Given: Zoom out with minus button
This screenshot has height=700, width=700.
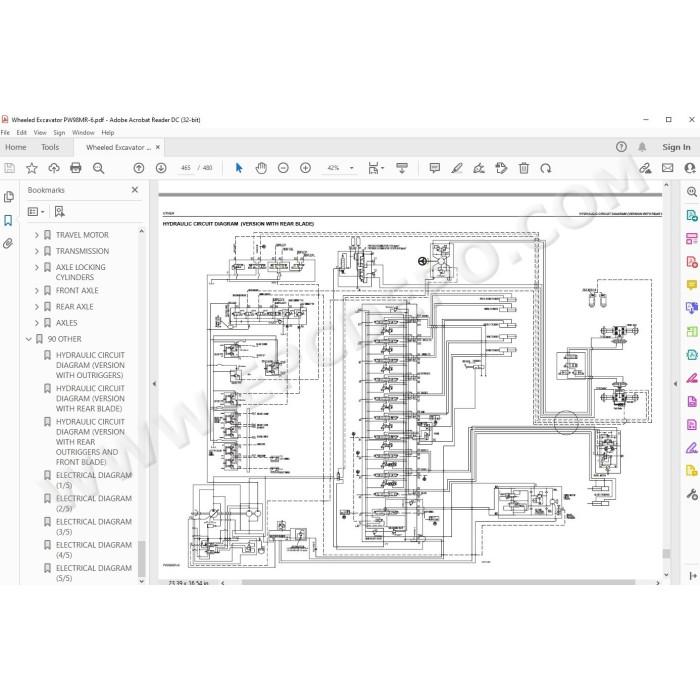Looking at the screenshot, I should (x=283, y=168).
